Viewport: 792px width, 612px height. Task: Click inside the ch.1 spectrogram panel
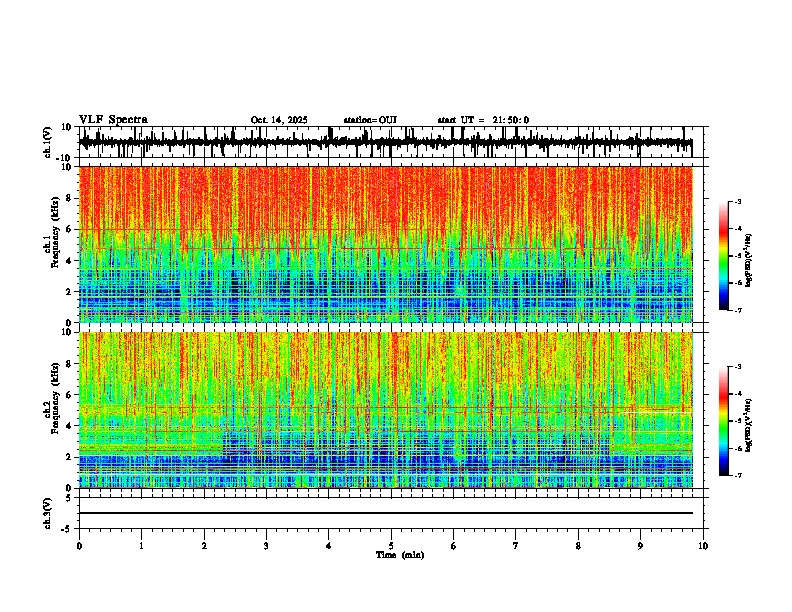[385, 244]
